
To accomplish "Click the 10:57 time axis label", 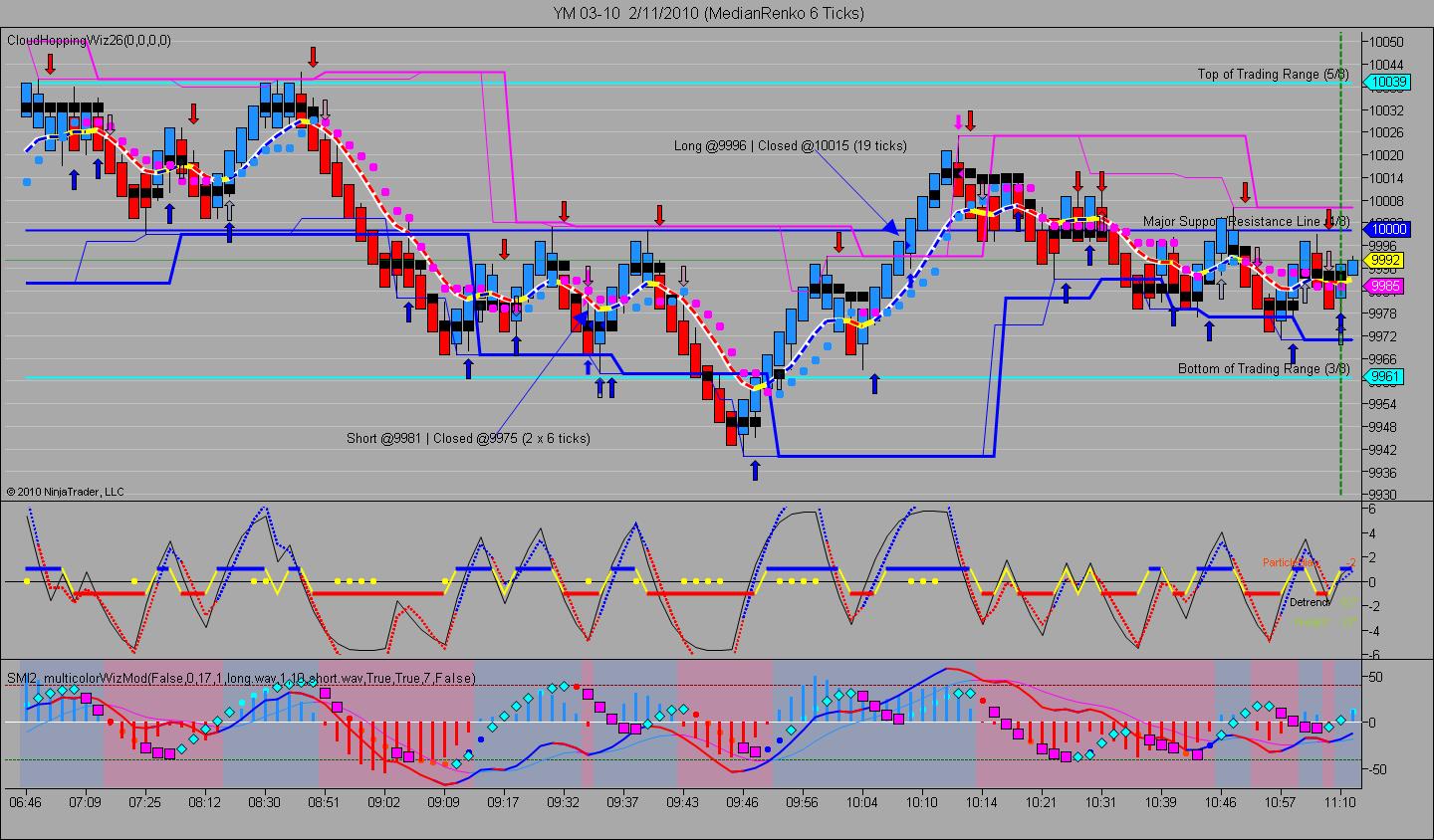I will [1280, 801].
